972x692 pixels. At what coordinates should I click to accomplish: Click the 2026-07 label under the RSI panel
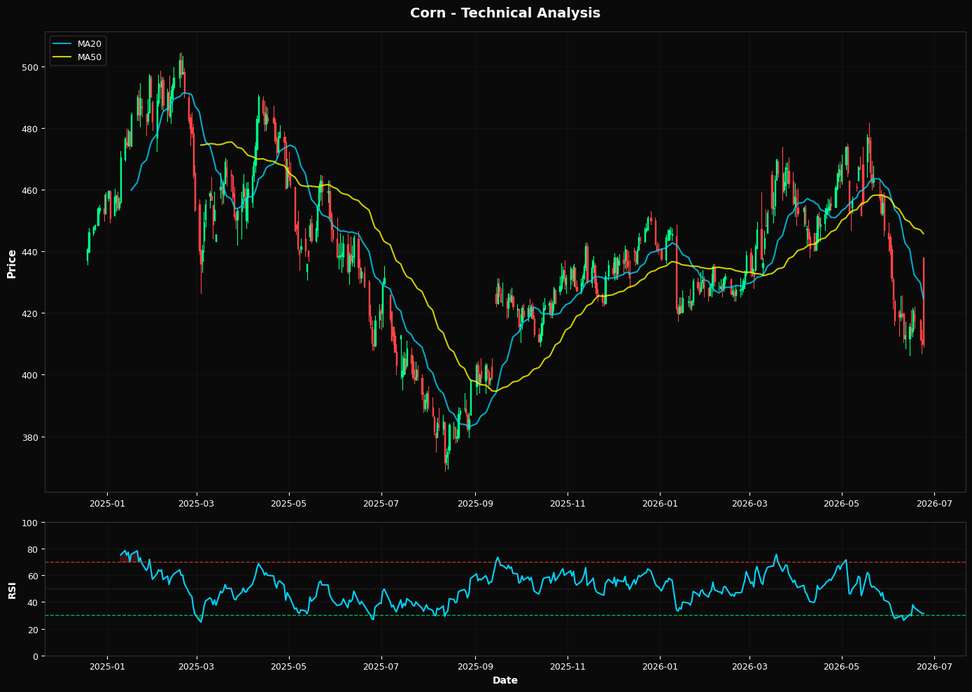click(934, 668)
